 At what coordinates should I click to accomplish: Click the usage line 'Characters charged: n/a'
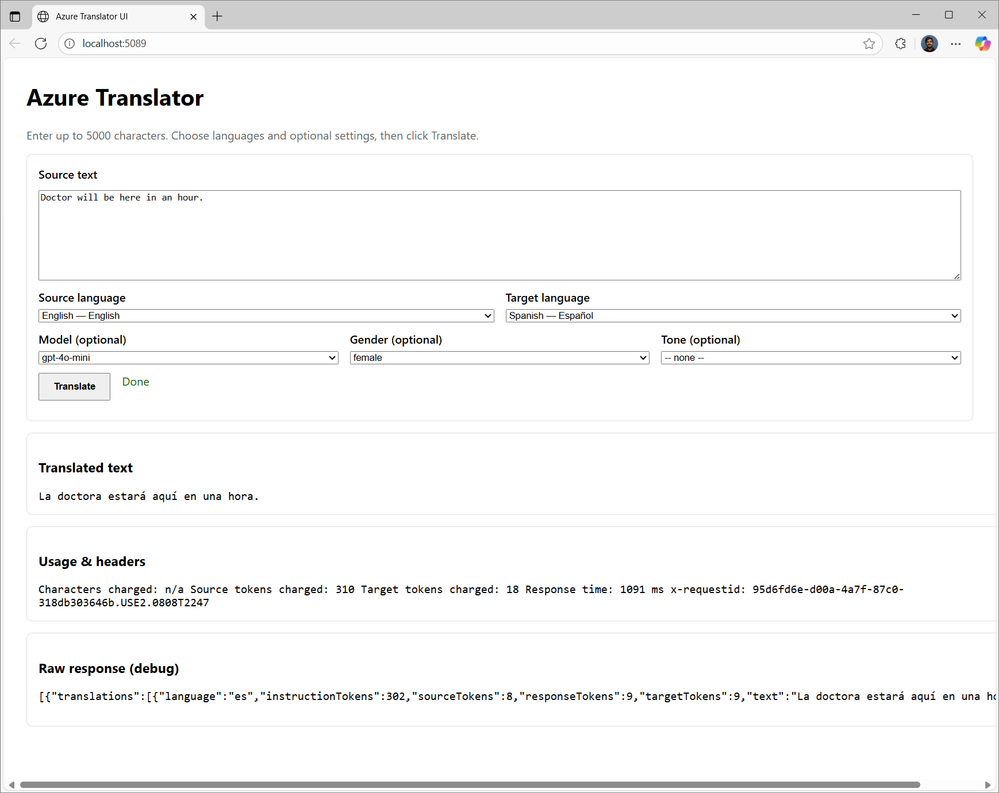tap(111, 589)
